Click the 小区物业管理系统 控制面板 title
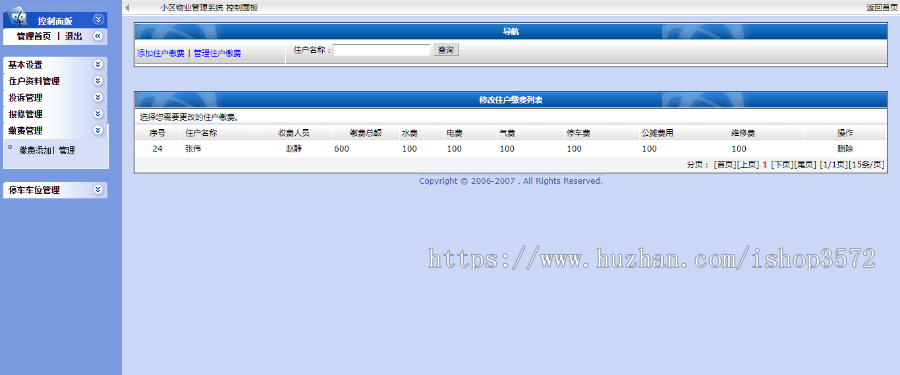 pos(209,7)
